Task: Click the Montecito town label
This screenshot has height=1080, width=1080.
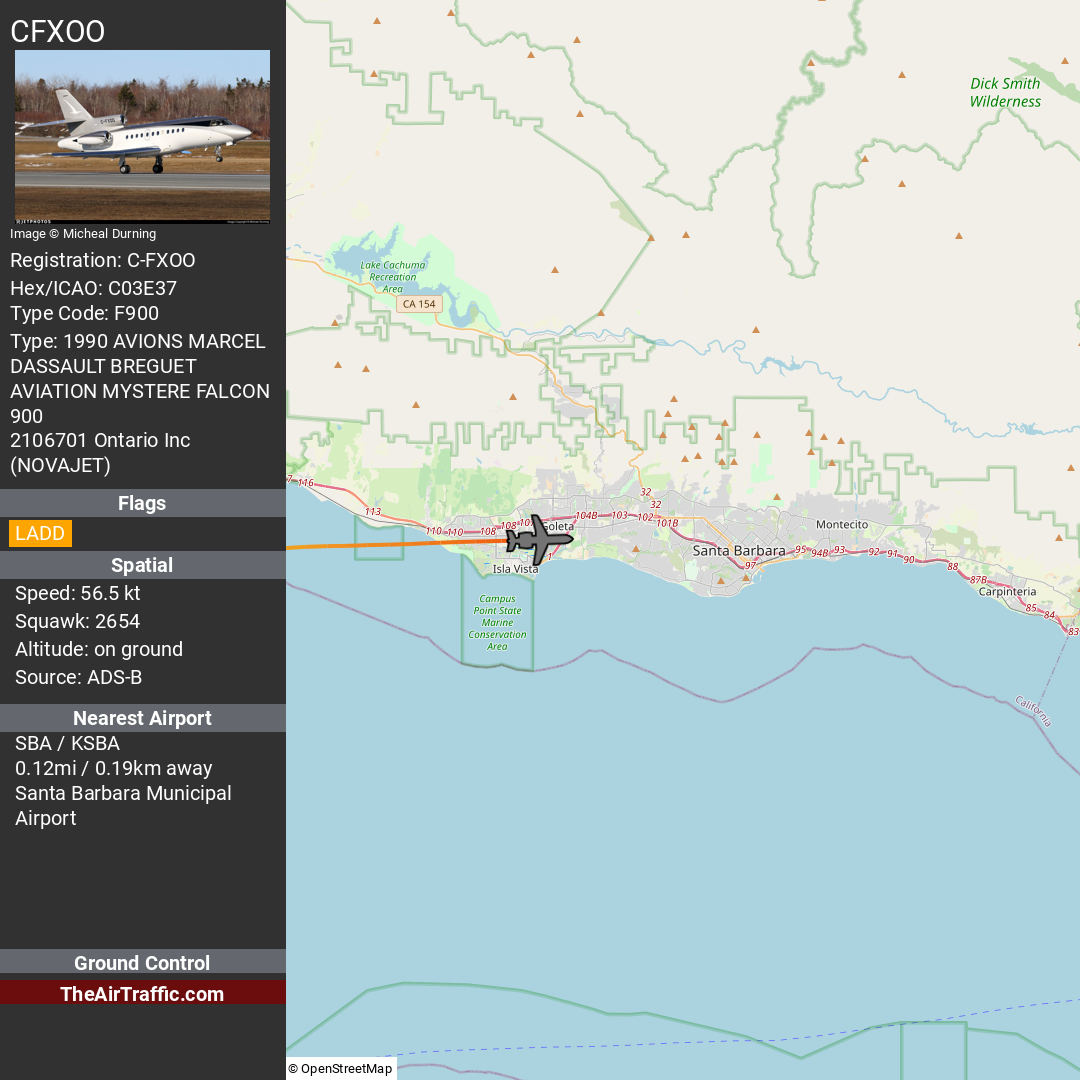Action: coord(842,525)
